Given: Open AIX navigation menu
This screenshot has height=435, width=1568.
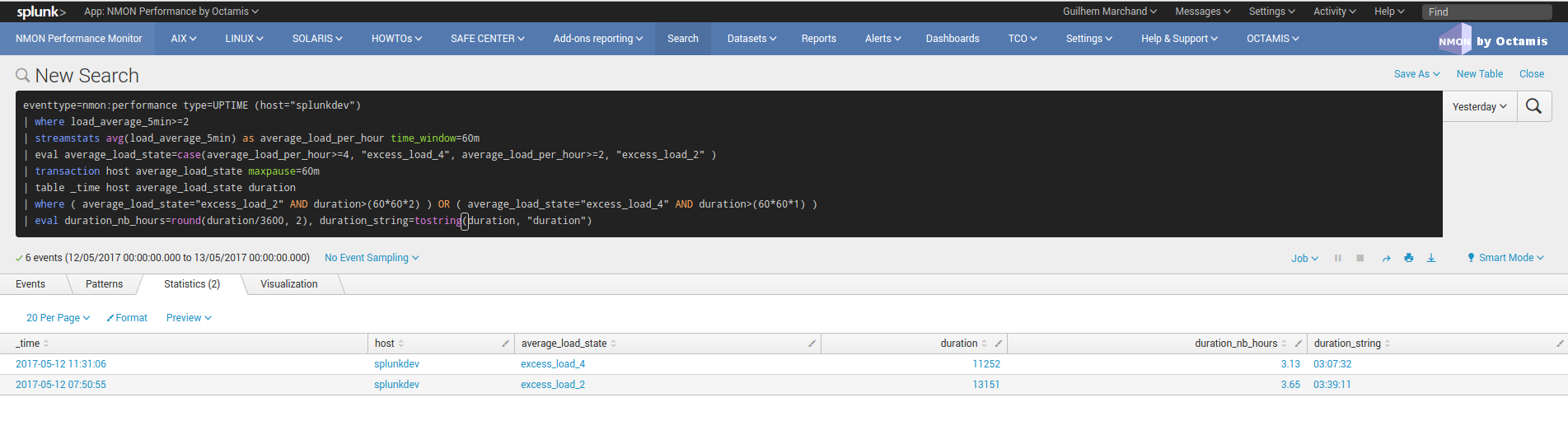Looking at the screenshot, I should coord(184,39).
